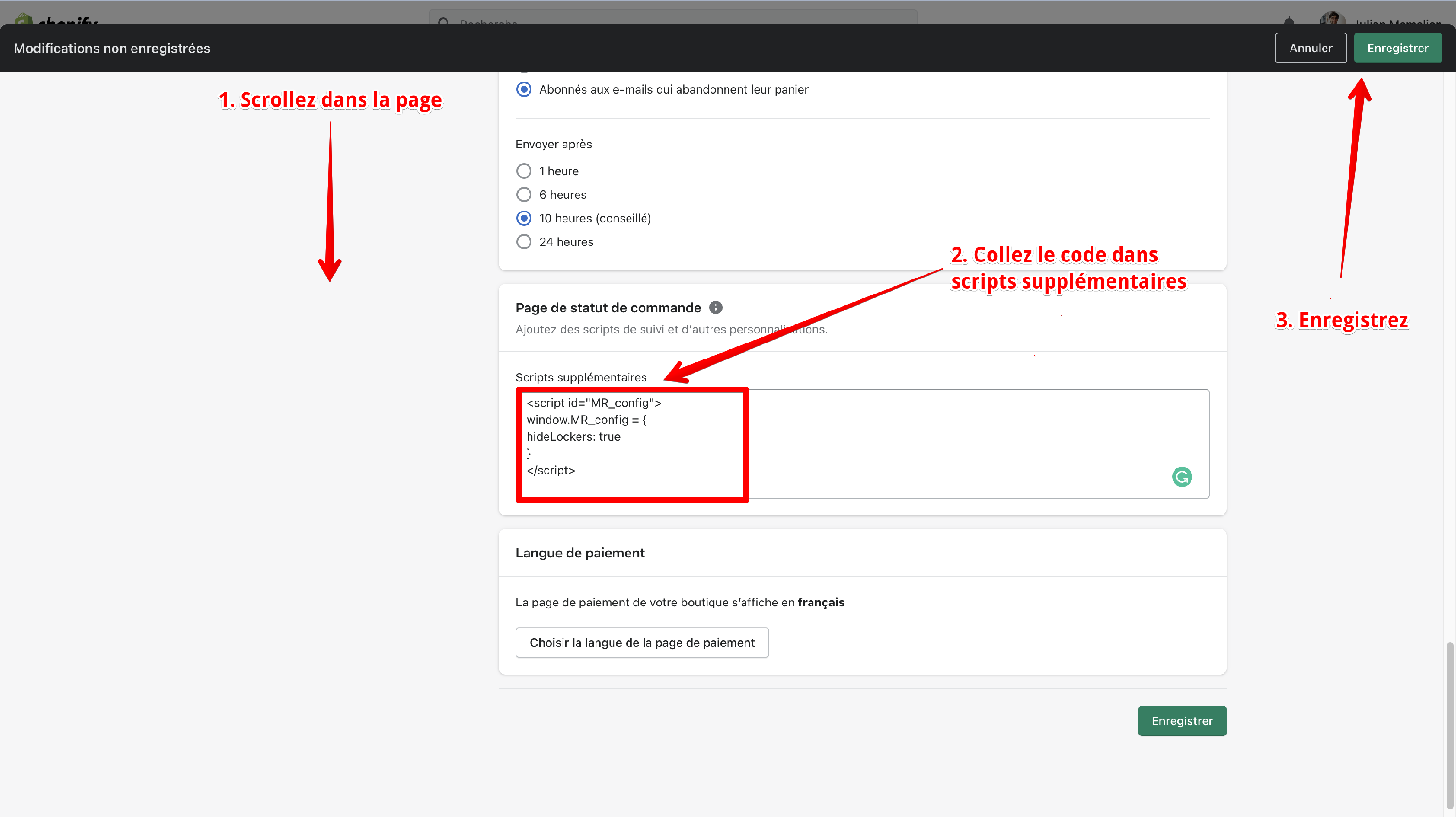Select the "6 heures" radio option
The width and height of the screenshot is (1456, 817).
coord(524,195)
